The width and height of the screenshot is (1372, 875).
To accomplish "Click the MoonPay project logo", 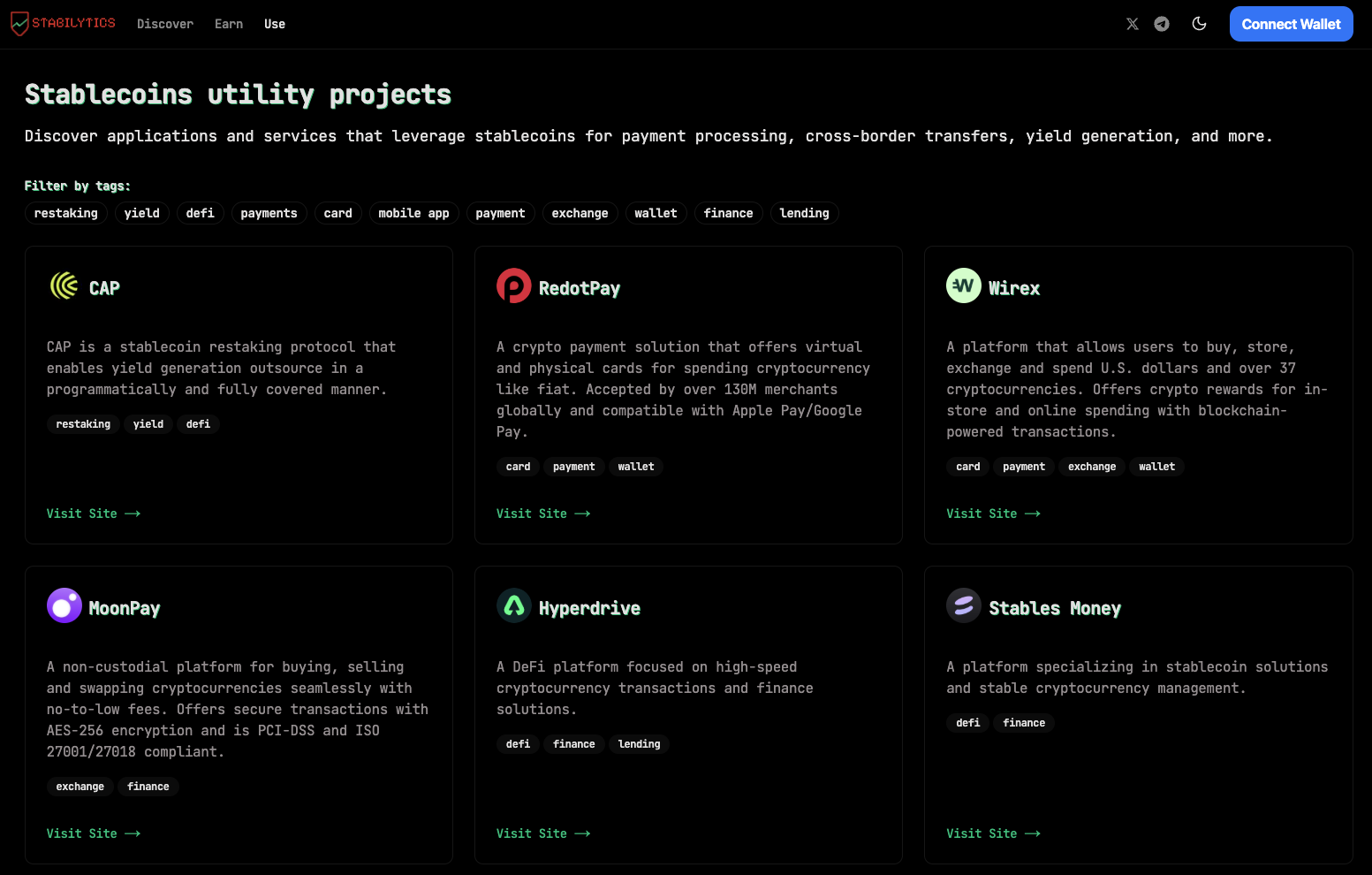I will click(64, 605).
